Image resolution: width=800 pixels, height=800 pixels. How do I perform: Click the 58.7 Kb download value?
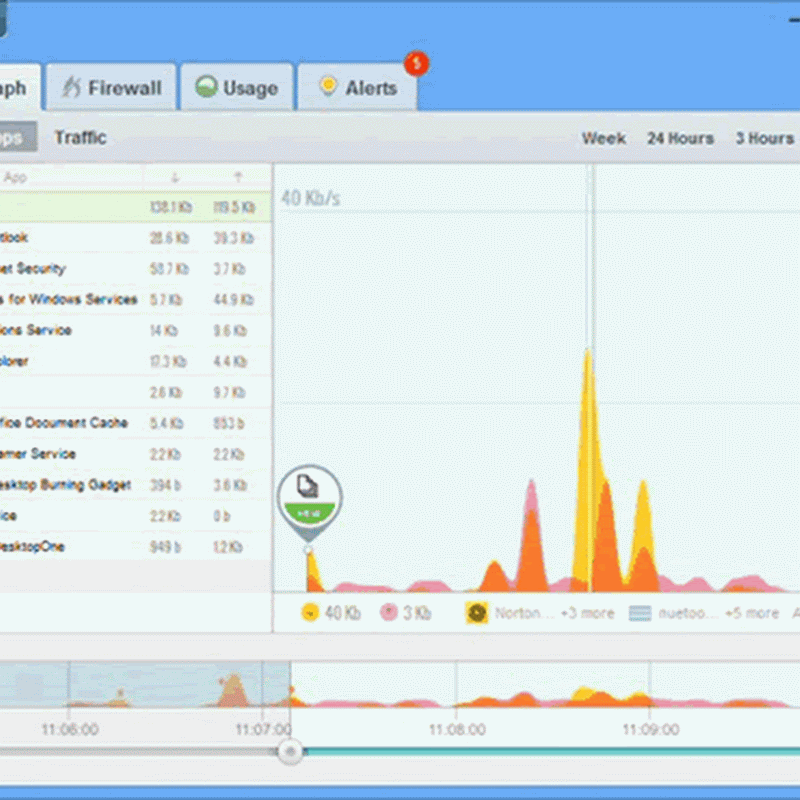click(169, 269)
